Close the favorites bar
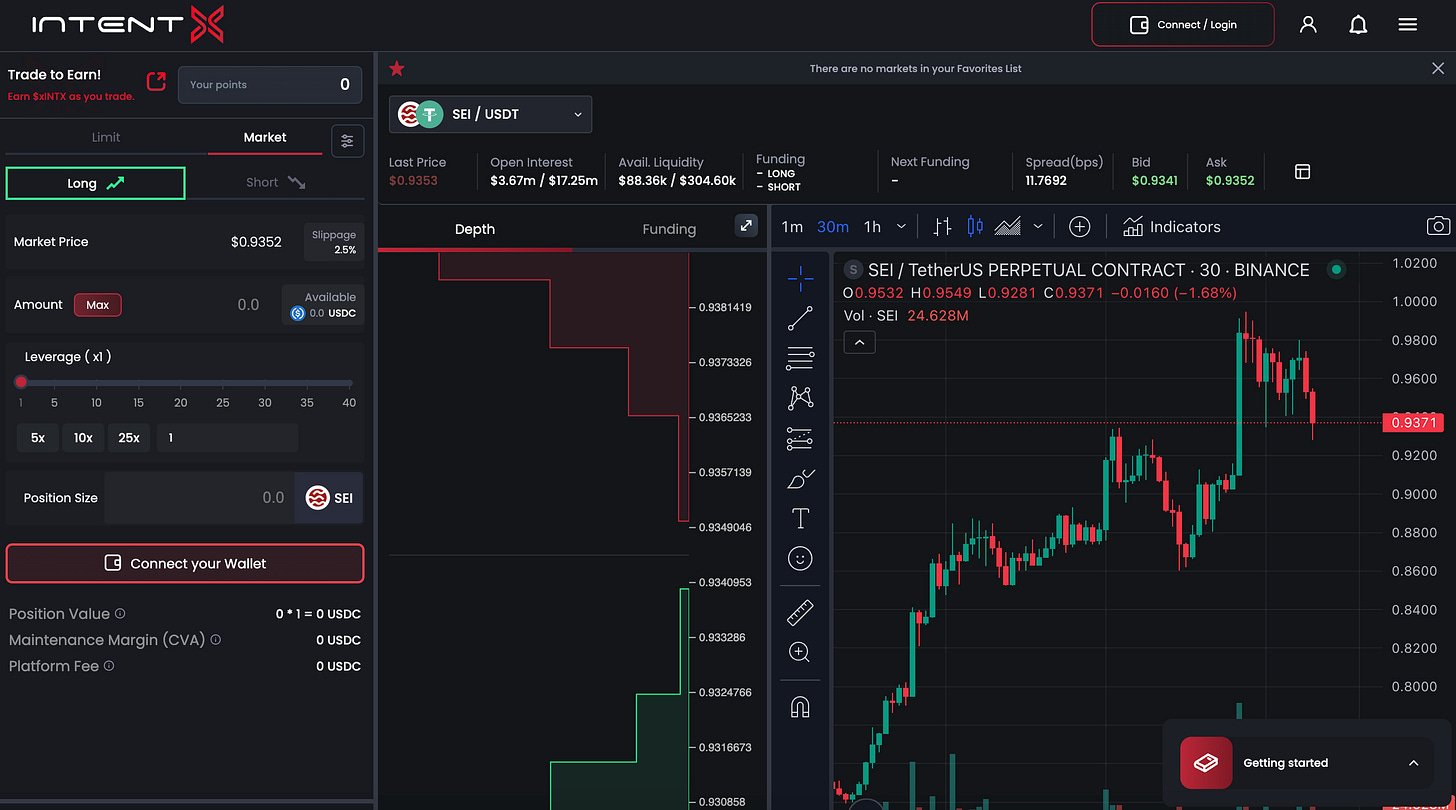 [1438, 68]
